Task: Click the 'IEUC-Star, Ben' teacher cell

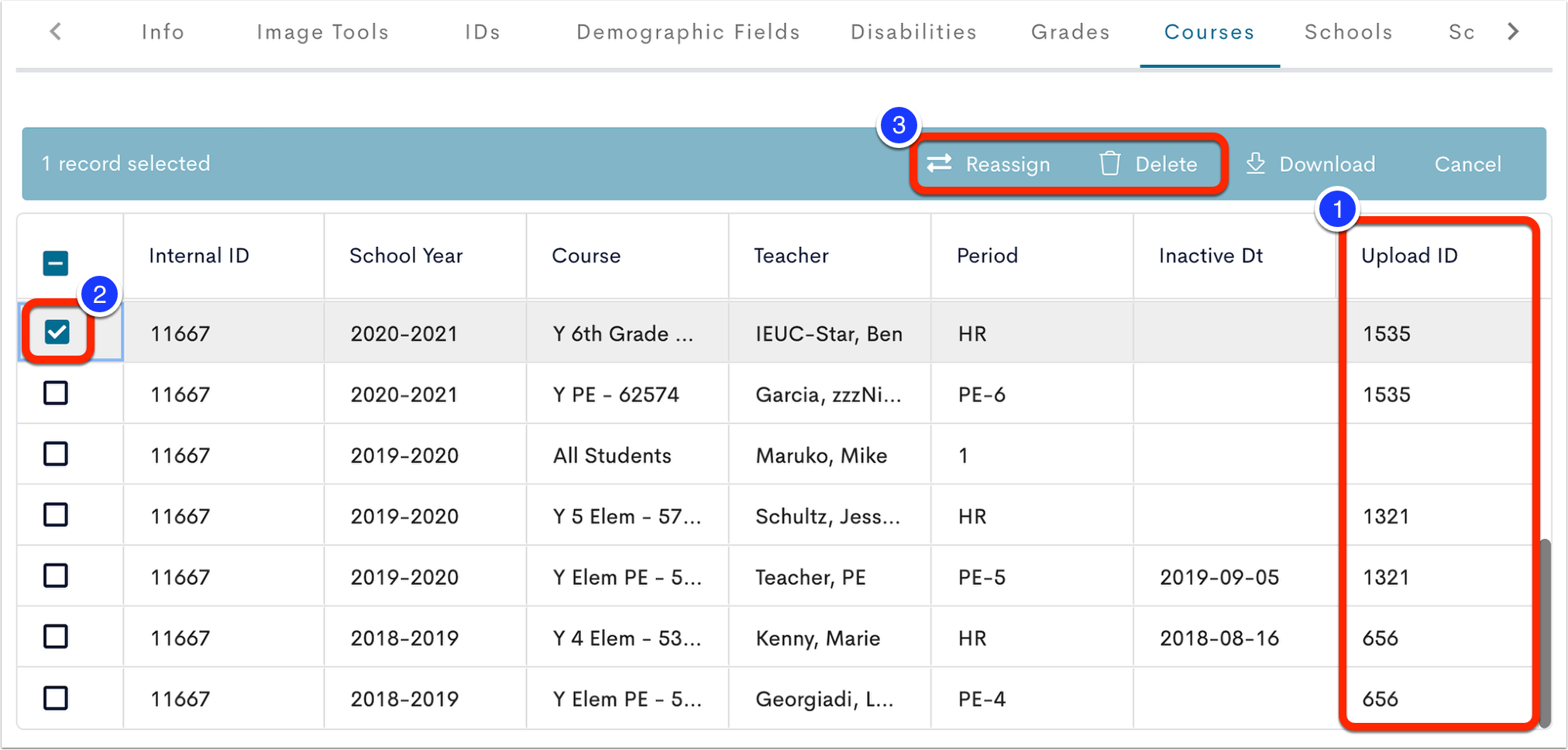Action: 829,334
